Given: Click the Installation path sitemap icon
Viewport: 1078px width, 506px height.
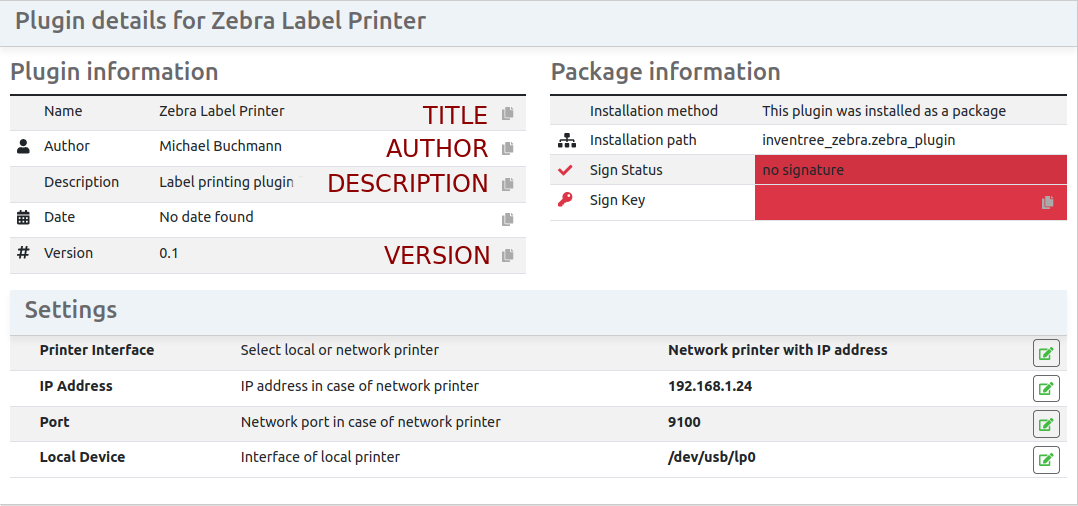Looking at the screenshot, I should click(566, 140).
